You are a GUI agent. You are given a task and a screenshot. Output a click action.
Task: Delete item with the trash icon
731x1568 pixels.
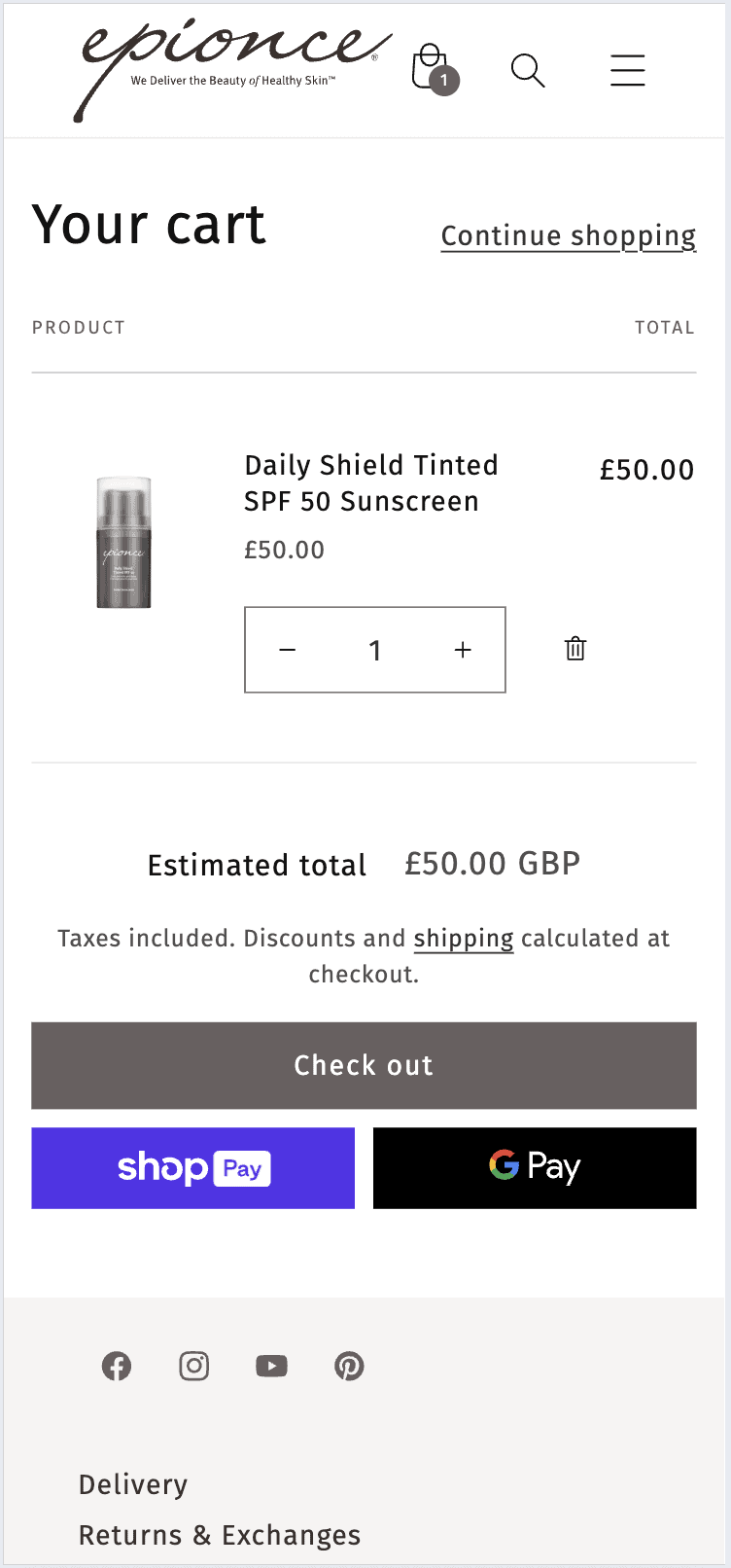click(575, 649)
